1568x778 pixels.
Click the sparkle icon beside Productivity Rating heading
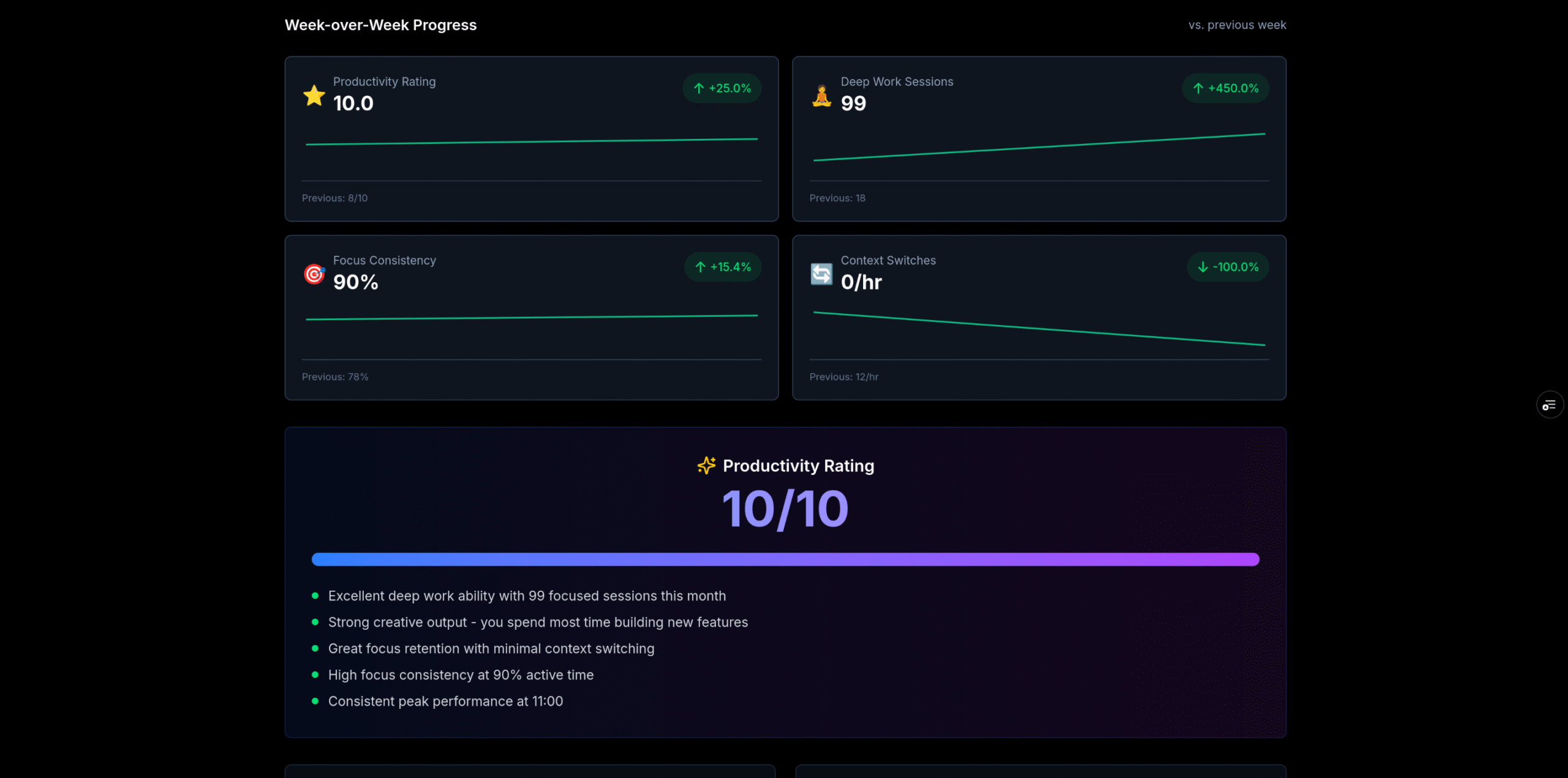[706, 466]
